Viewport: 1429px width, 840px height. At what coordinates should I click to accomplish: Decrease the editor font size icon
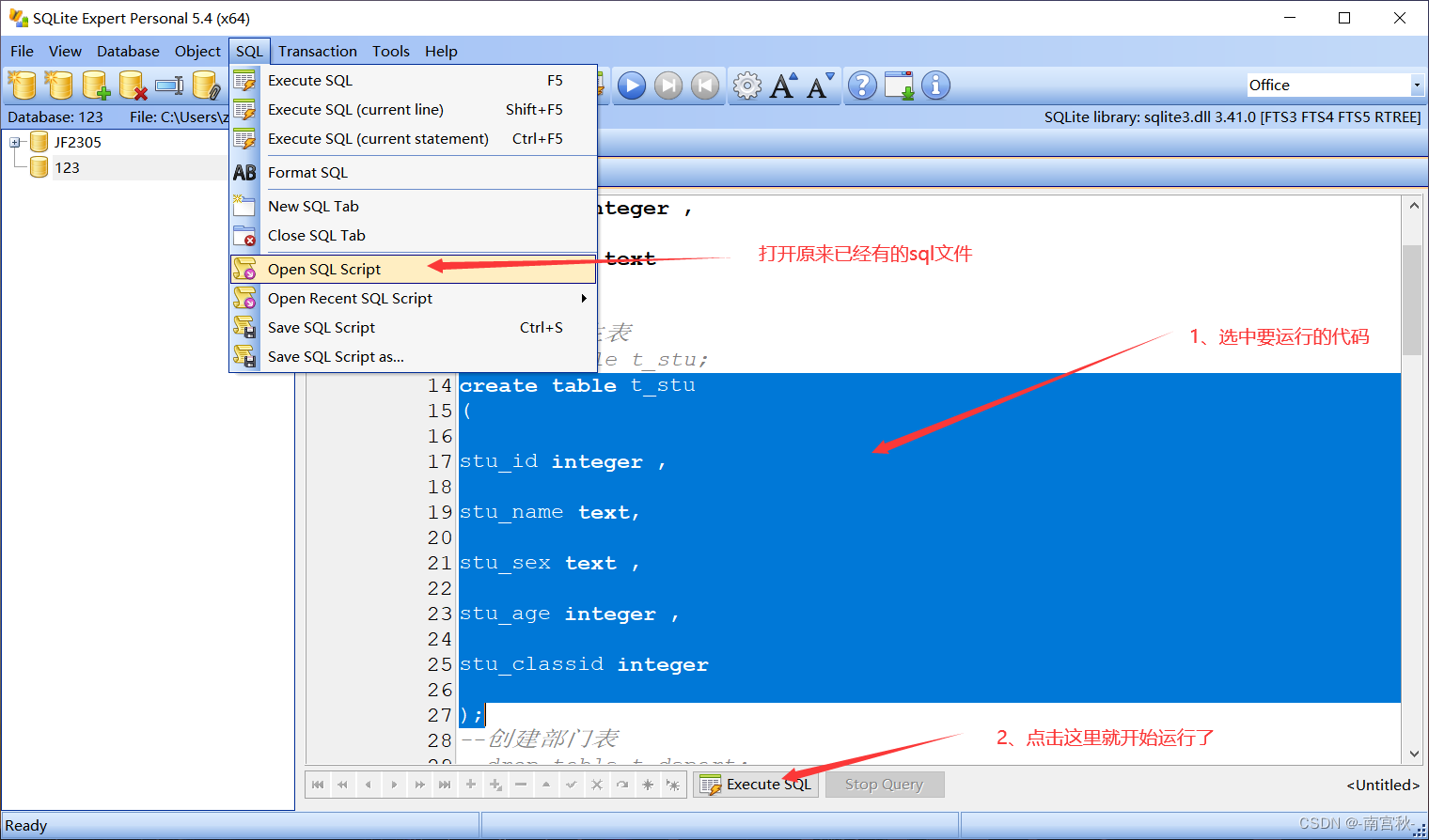[x=817, y=85]
